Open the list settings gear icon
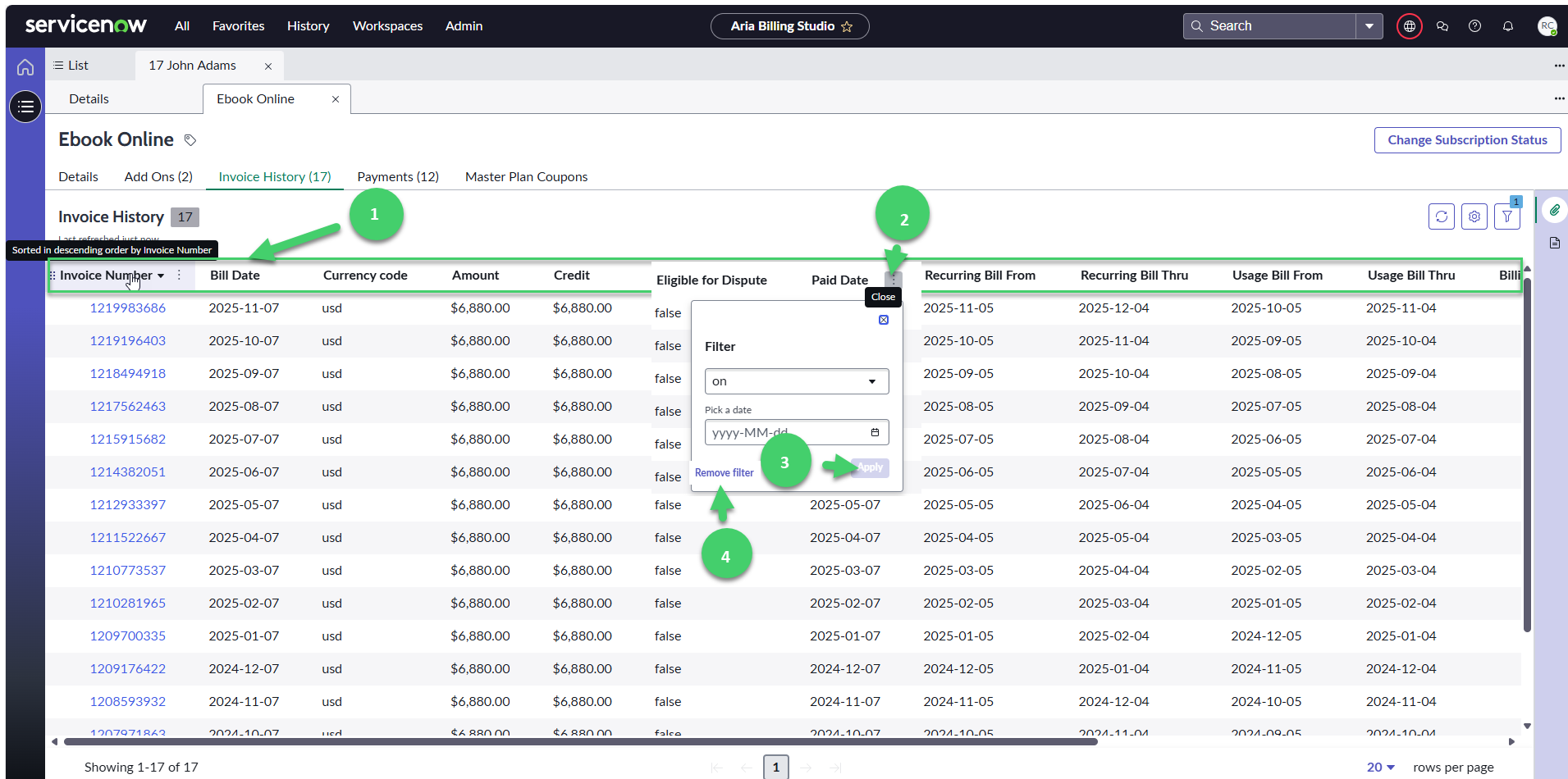The height and width of the screenshot is (779, 1568). point(1474,216)
